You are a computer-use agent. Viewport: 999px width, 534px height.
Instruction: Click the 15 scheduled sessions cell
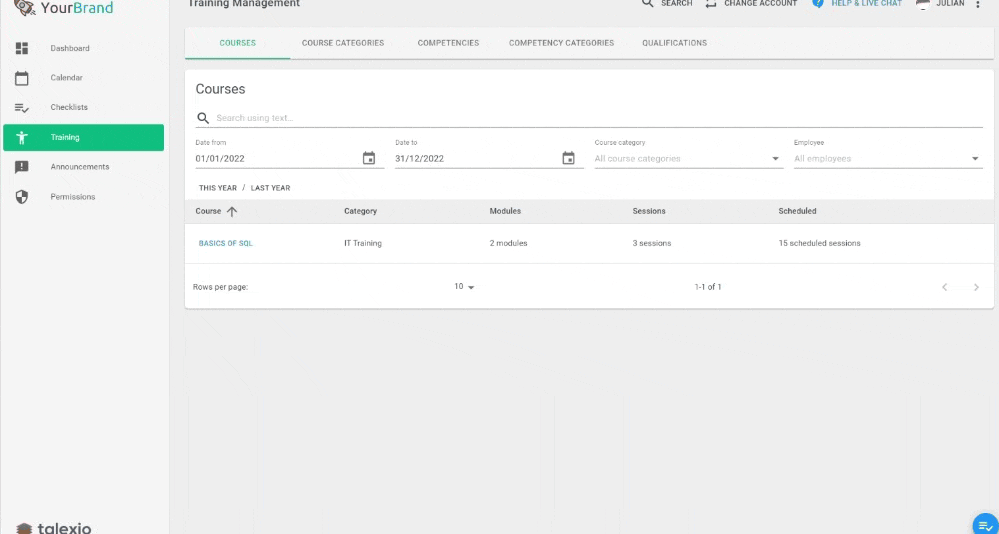pos(819,243)
